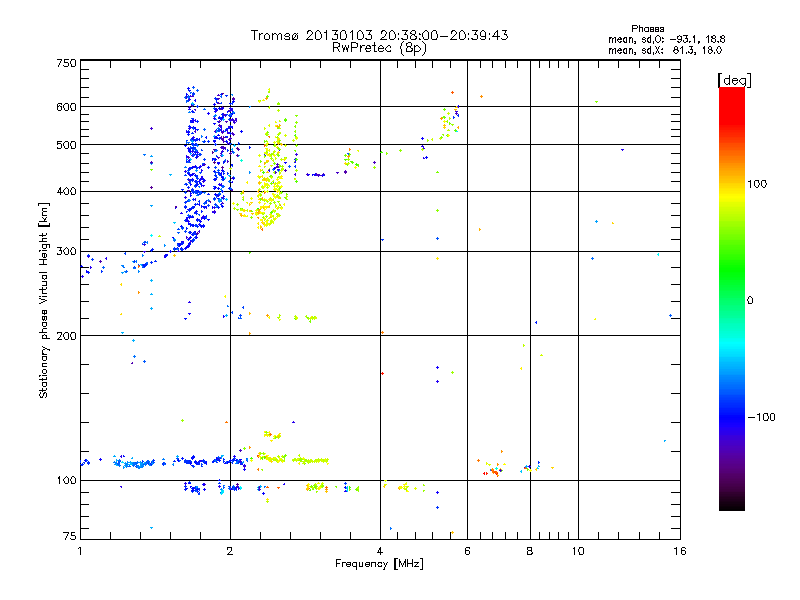This screenshot has width=800, height=600.
Task: Click the x-axis tick label '16'
Action: coord(680,551)
